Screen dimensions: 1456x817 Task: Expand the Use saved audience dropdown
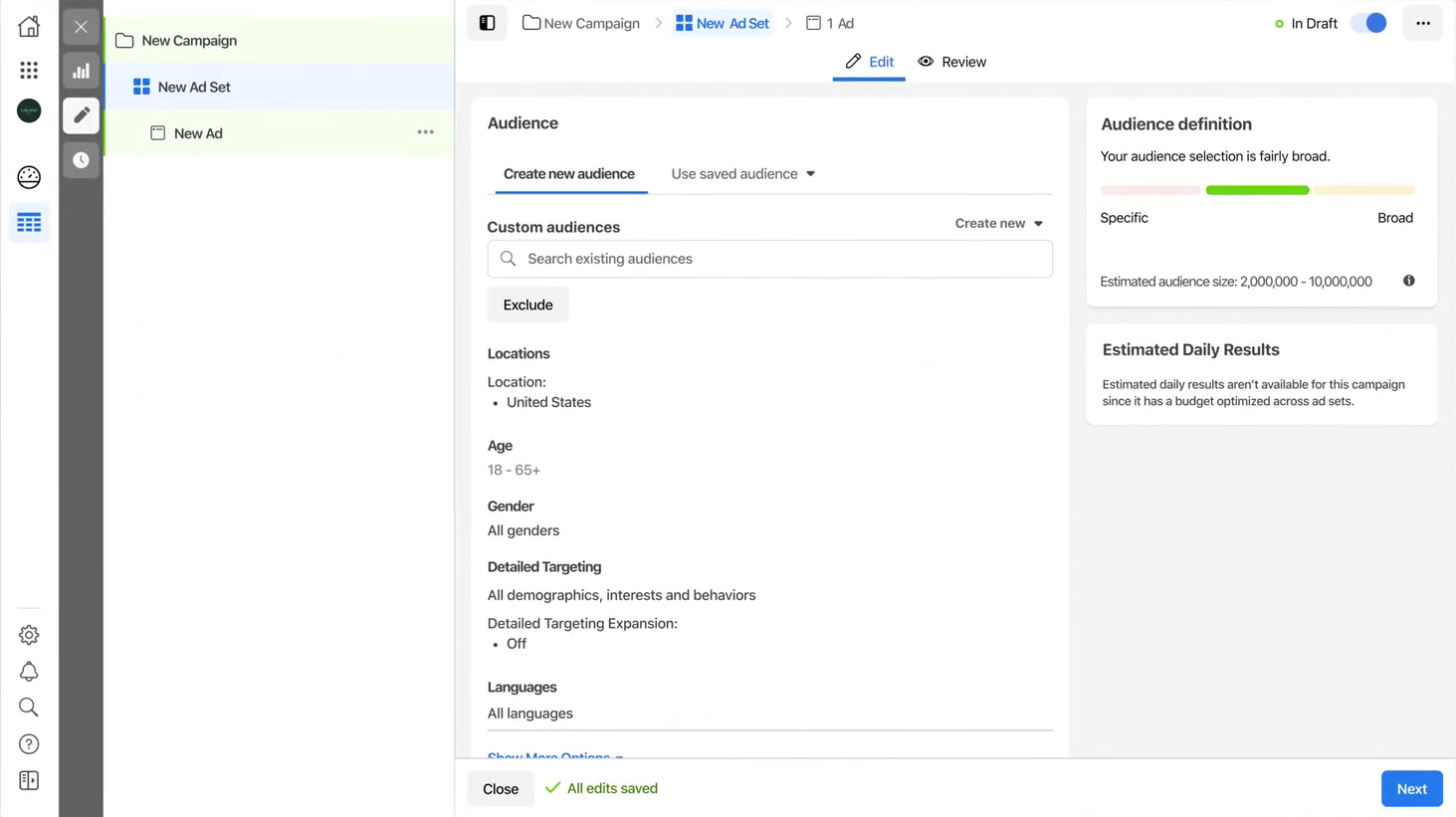click(x=742, y=174)
